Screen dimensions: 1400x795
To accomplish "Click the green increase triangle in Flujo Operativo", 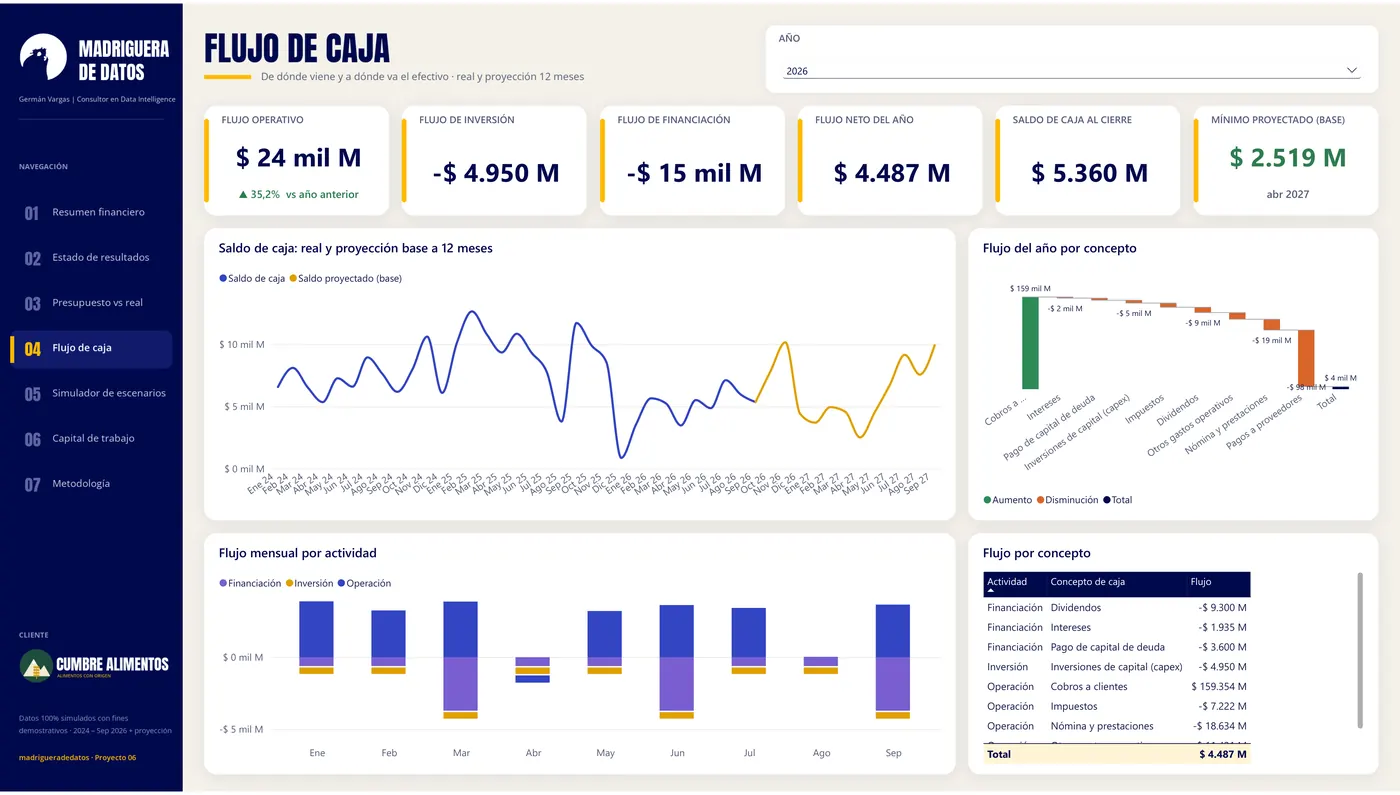I will tap(243, 195).
